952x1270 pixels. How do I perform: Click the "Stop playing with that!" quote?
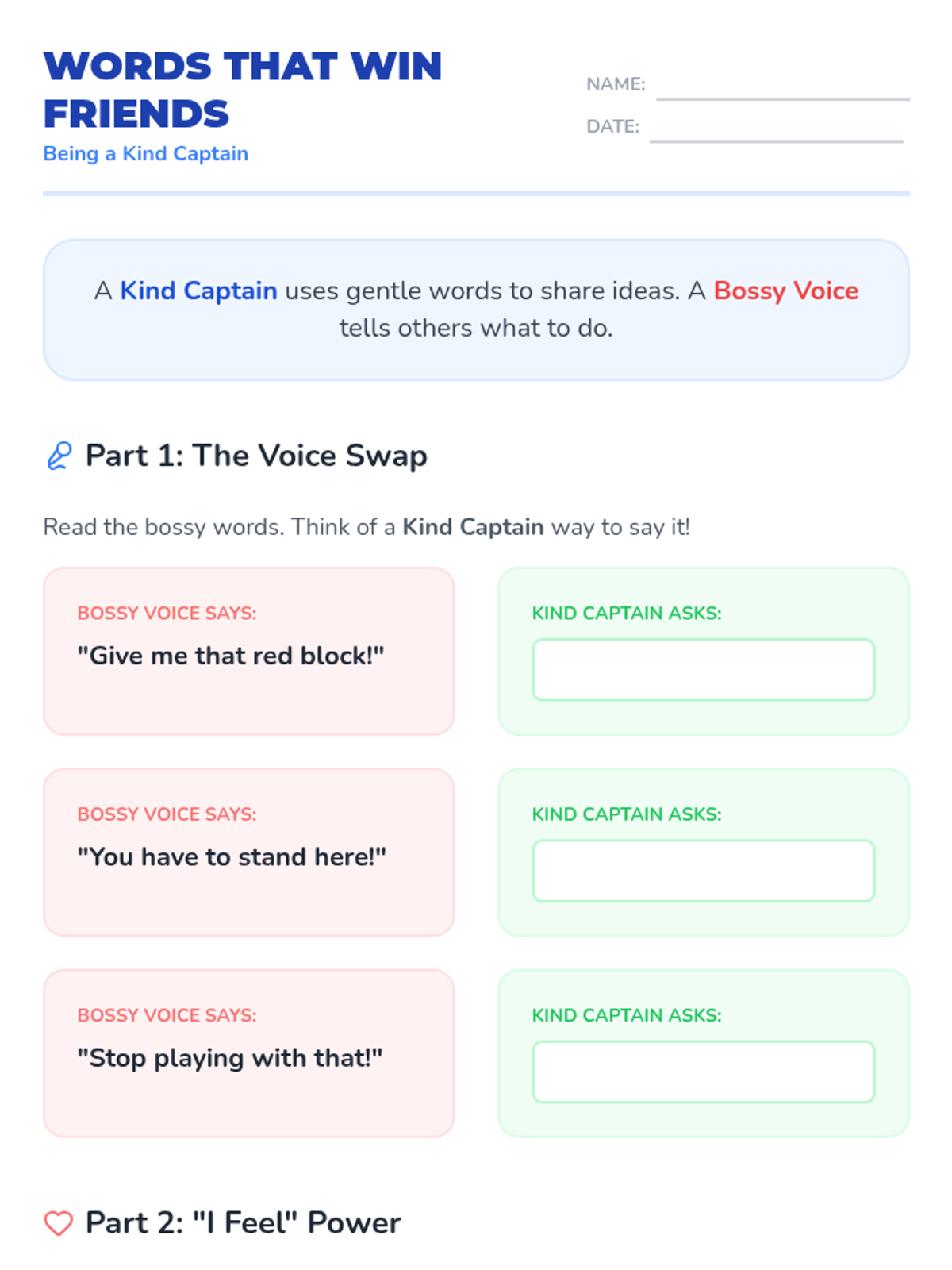pos(230,1058)
